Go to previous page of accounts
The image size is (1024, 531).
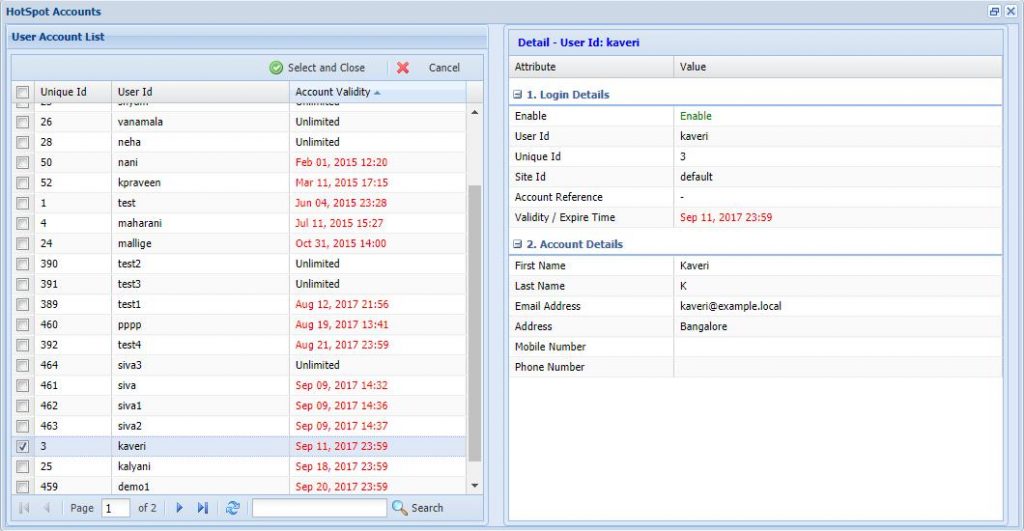click(x=46, y=508)
